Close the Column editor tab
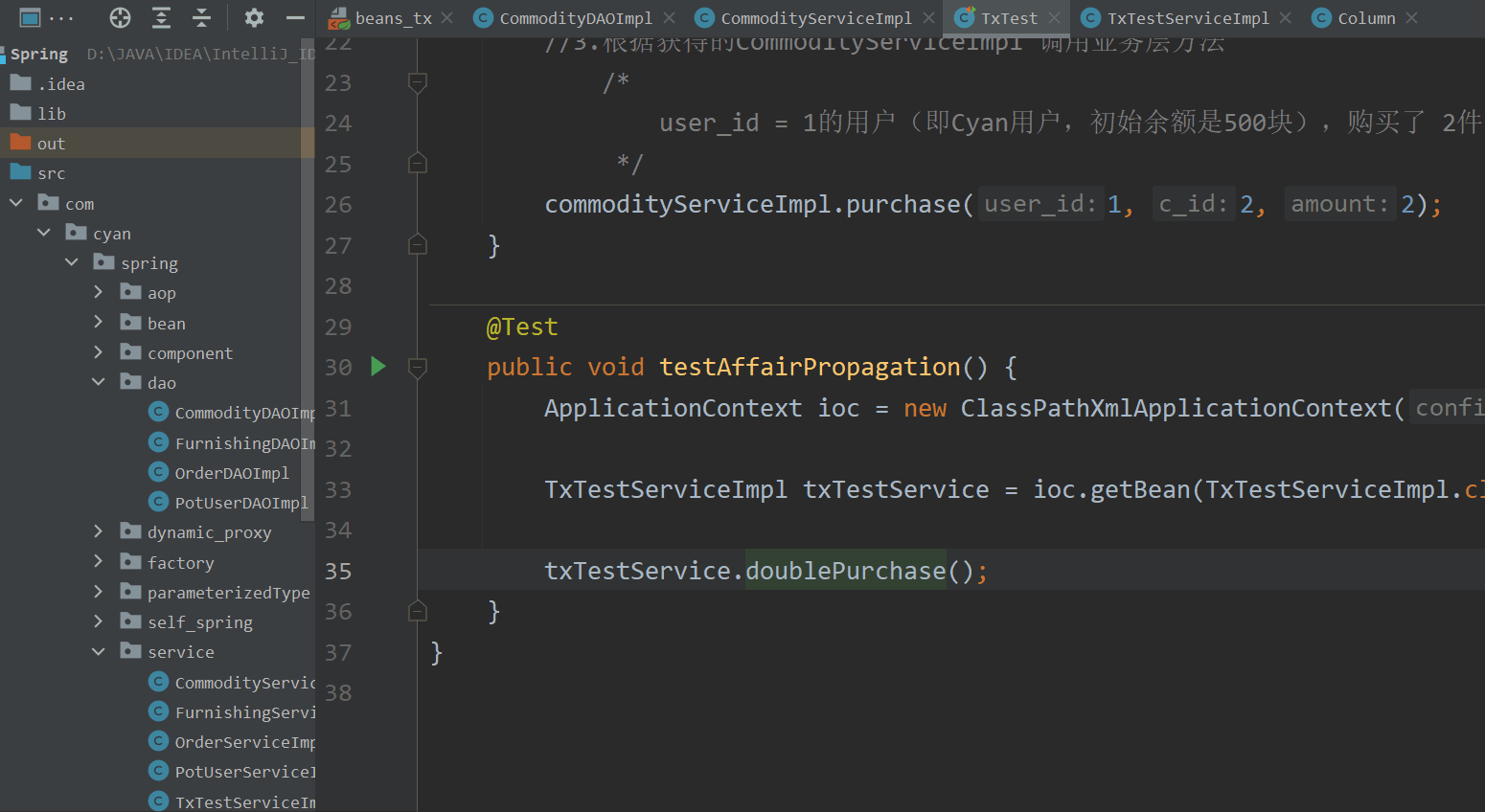The image size is (1485, 812). coord(1412,17)
